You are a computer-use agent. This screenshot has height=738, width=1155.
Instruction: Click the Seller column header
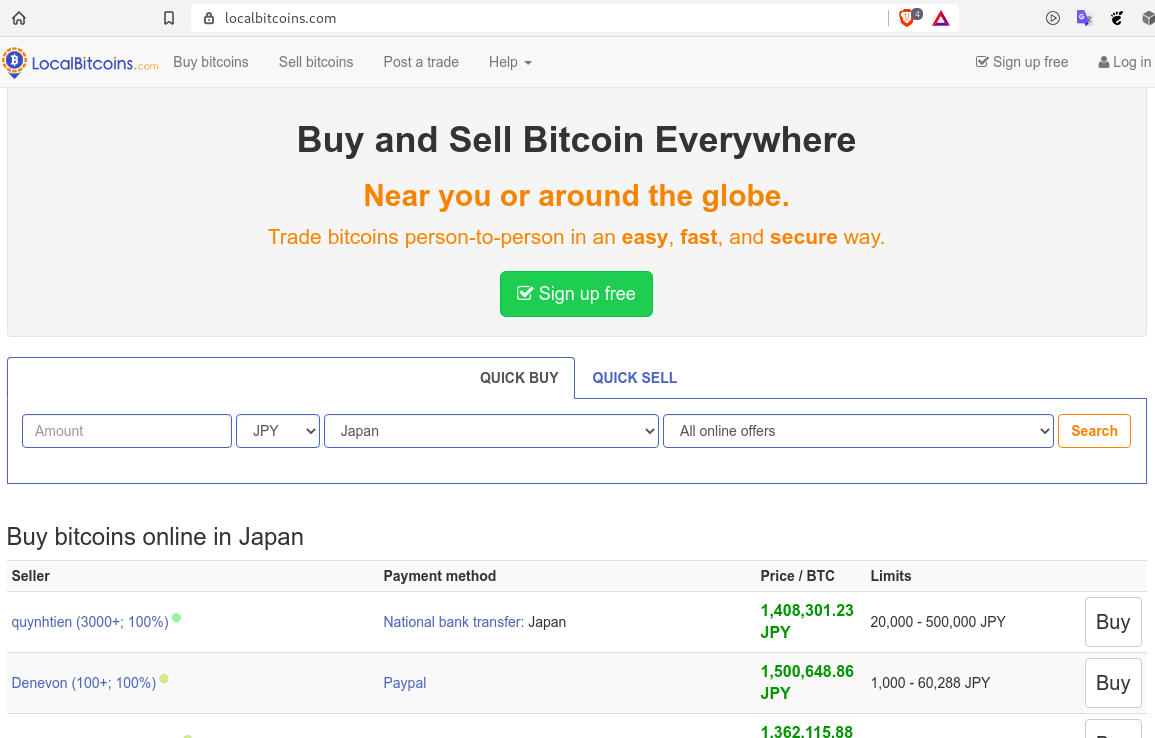pyautogui.click(x=30, y=576)
